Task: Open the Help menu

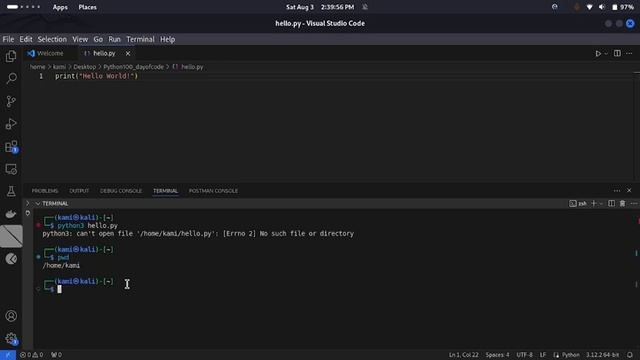Action: (167, 39)
